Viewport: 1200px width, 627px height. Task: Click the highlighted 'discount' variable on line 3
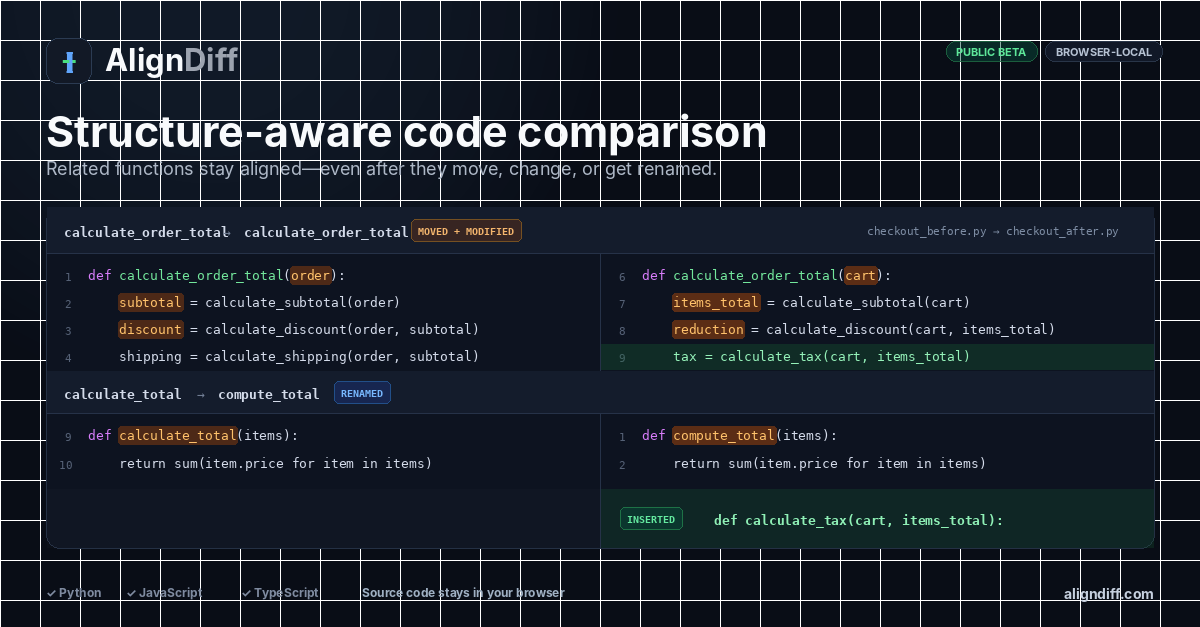150,329
